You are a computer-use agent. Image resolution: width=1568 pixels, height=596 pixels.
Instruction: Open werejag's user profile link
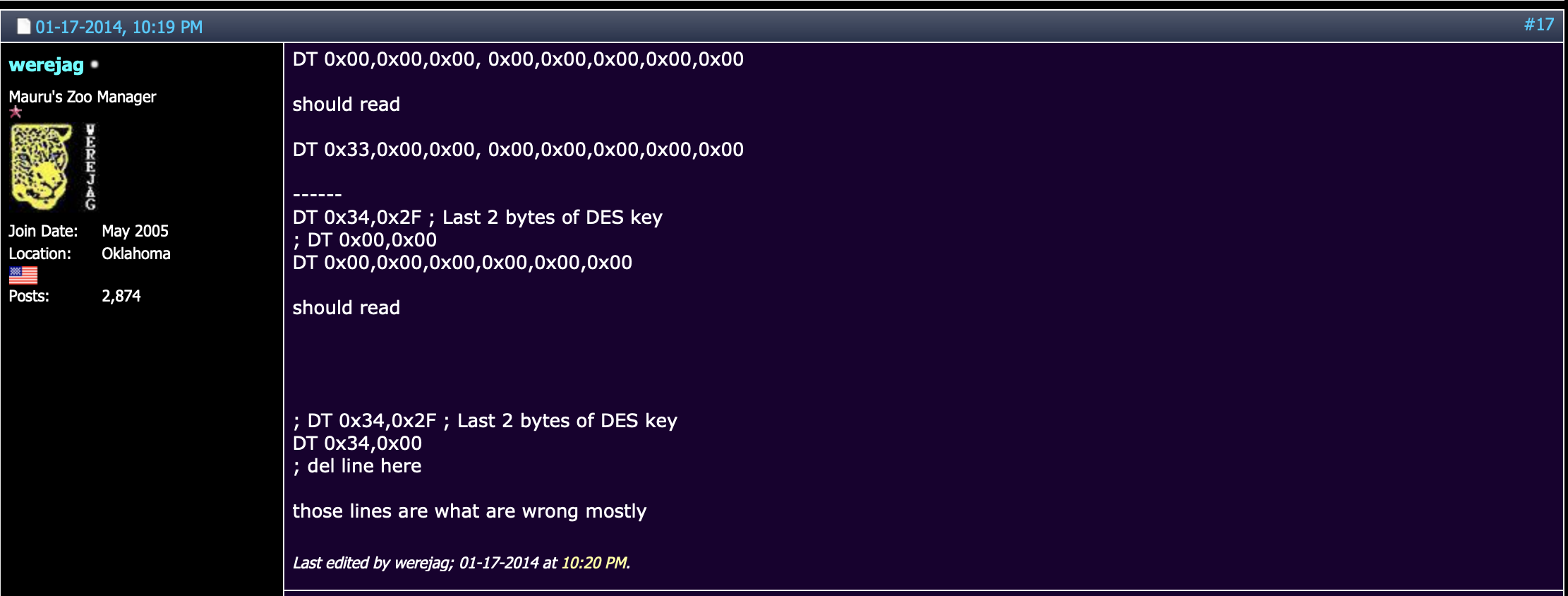[46, 65]
